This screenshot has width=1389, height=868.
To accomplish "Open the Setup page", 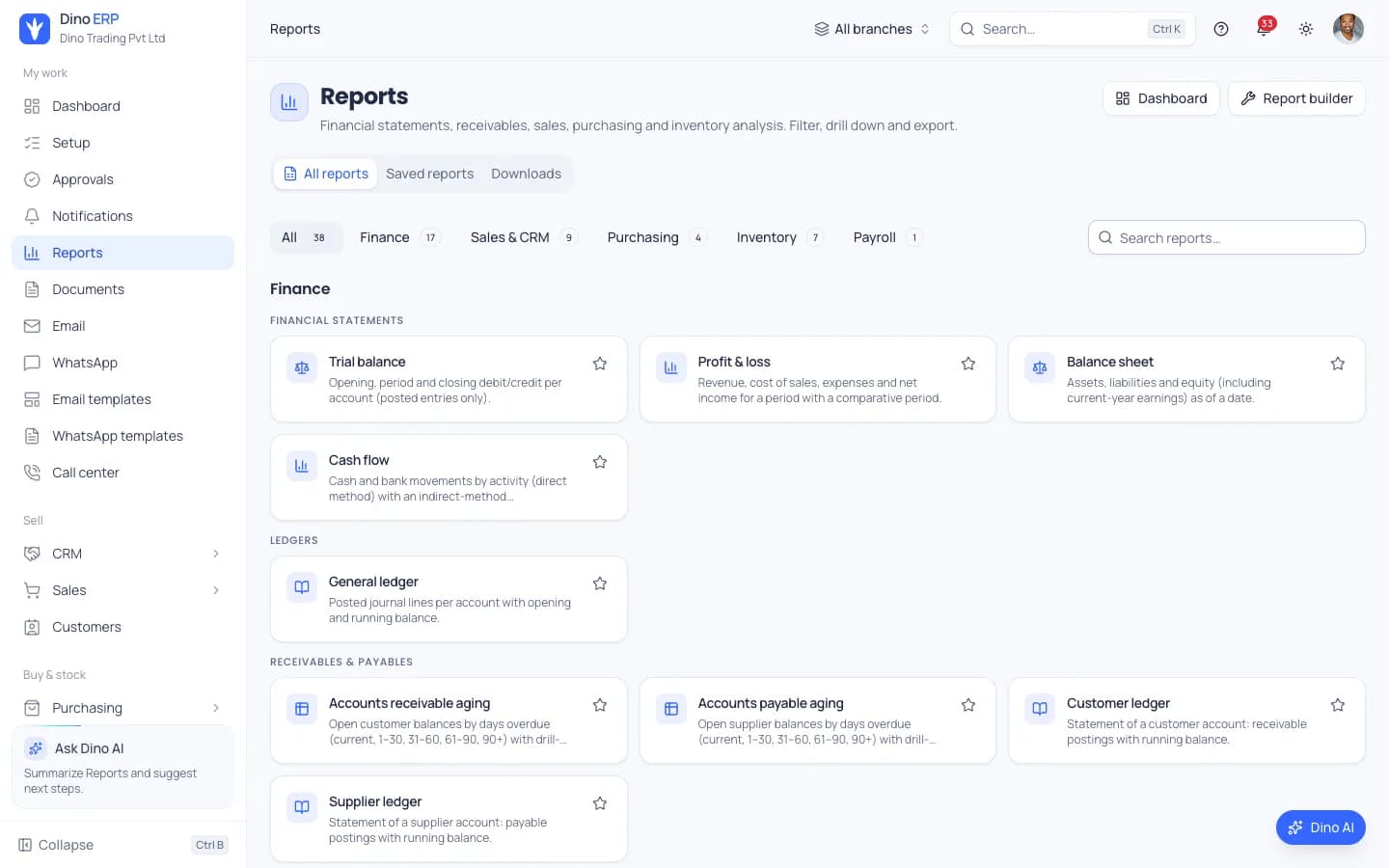I will point(123,143).
